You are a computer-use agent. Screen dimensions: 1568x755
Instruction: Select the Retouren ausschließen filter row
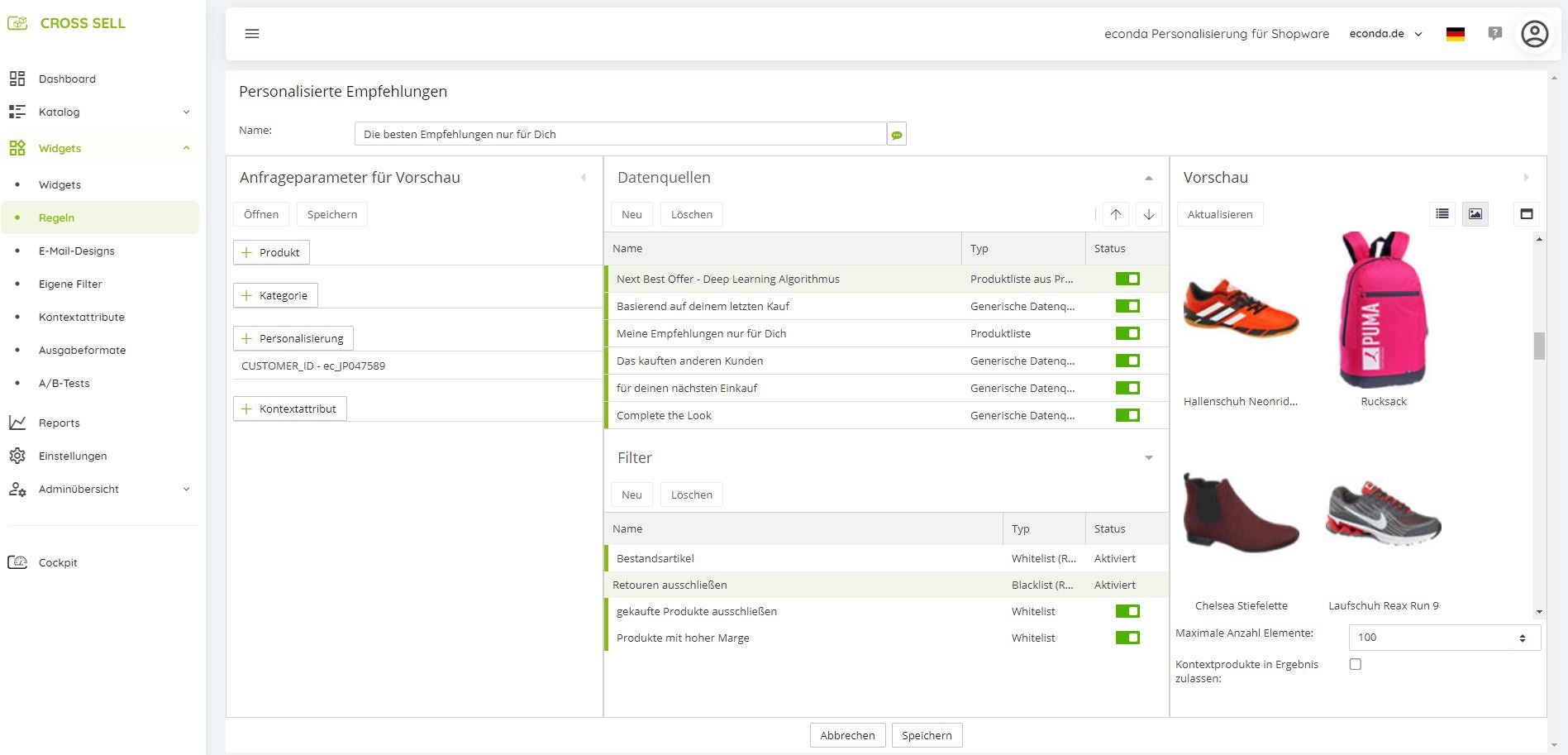(x=886, y=585)
